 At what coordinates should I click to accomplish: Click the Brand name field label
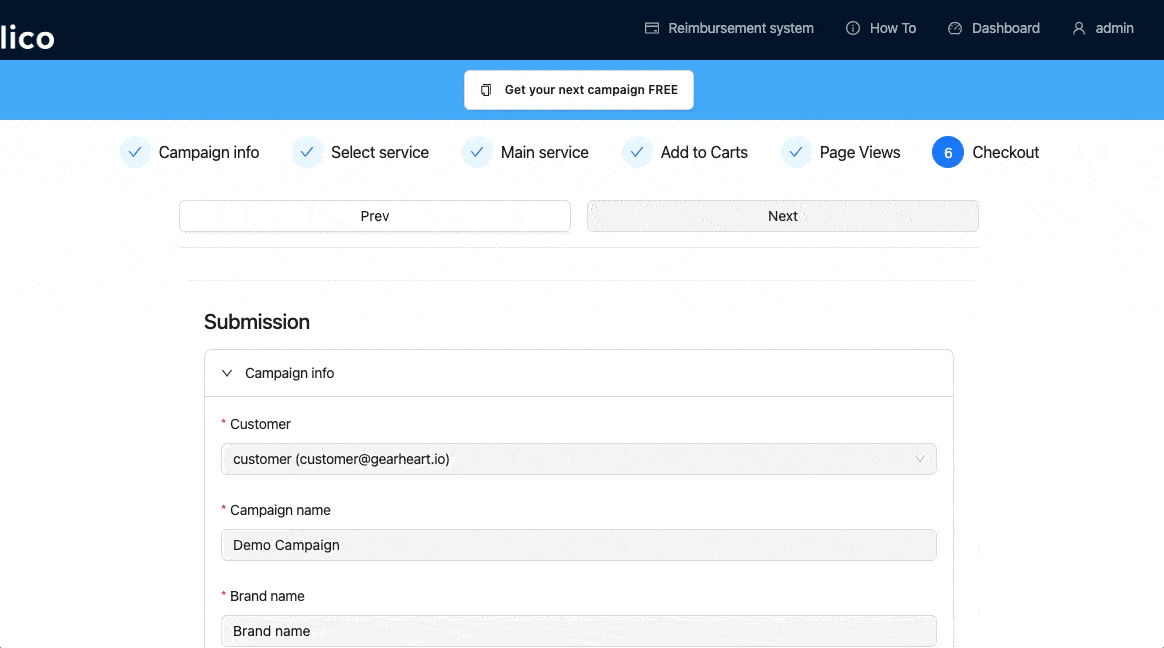[x=267, y=597]
